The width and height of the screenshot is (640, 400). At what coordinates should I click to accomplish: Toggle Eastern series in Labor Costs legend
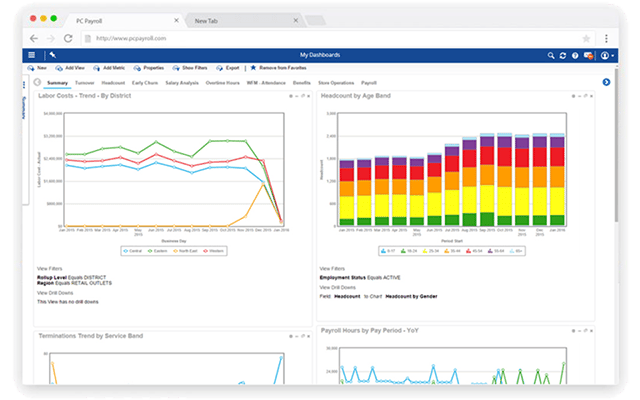click(x=158, y=251)
